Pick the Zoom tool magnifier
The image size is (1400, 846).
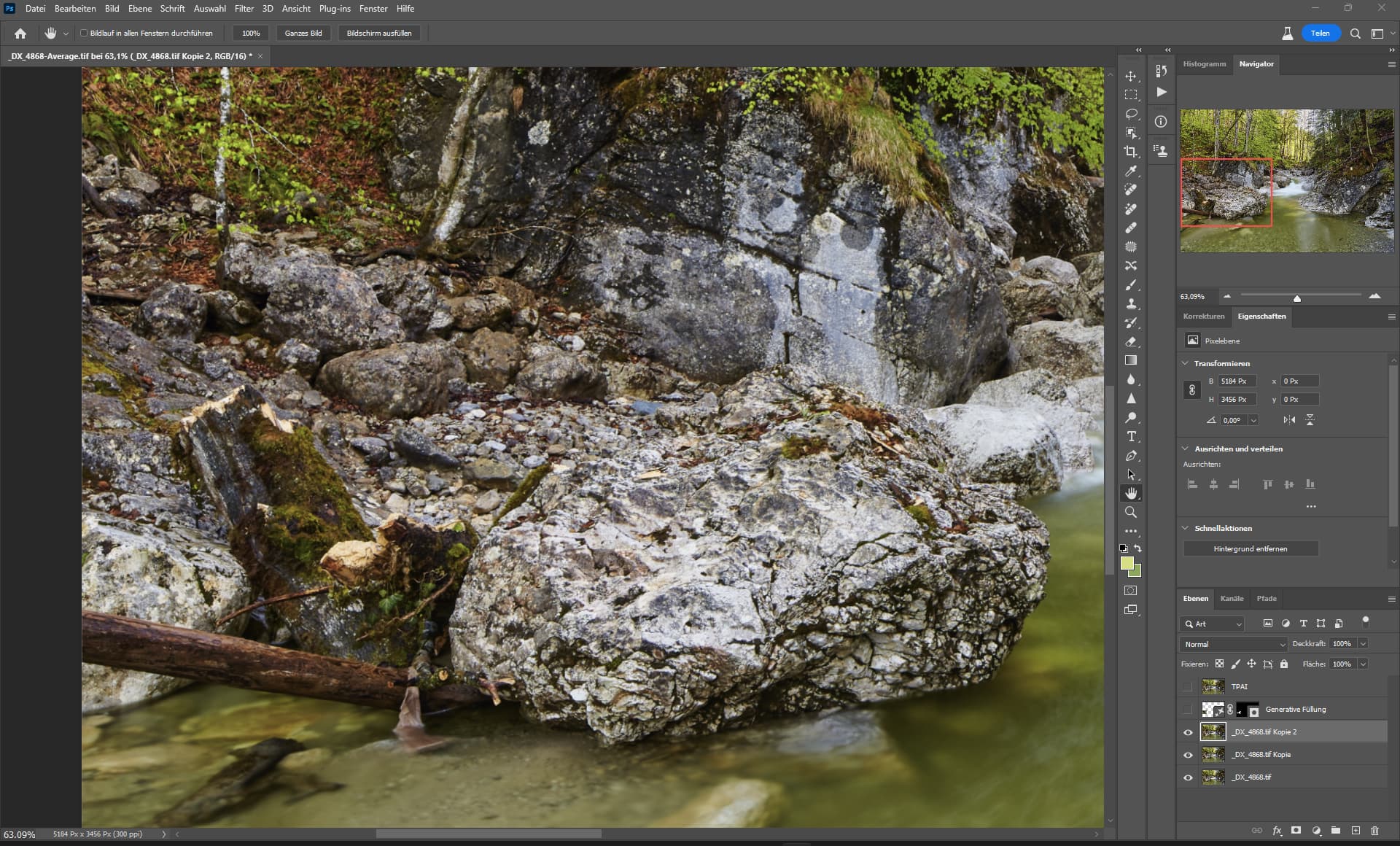[x=1130, y=512]
